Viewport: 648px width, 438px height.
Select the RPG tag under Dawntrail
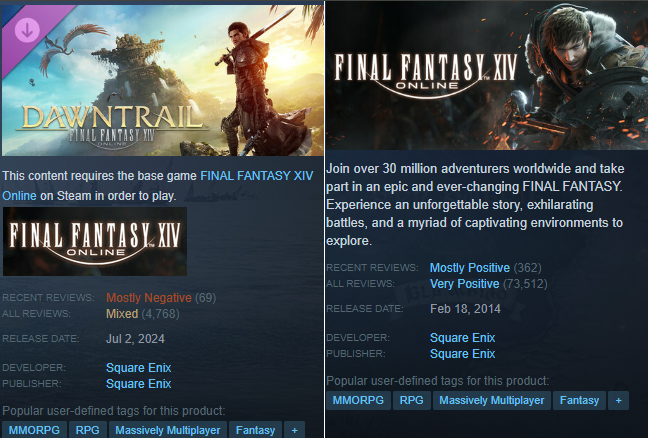tap(88, 430)
